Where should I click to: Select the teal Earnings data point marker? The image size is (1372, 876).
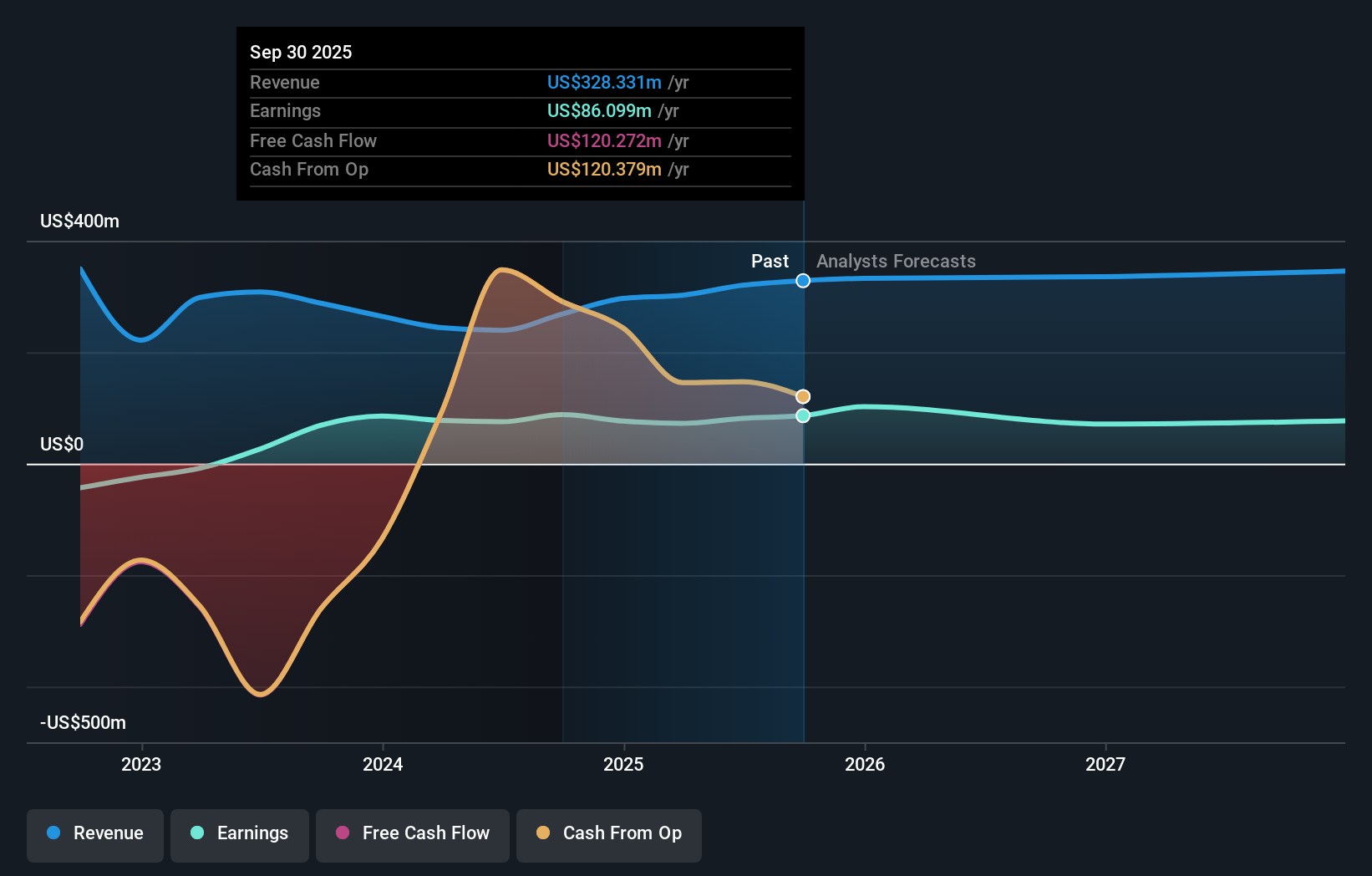pos(803,415)
